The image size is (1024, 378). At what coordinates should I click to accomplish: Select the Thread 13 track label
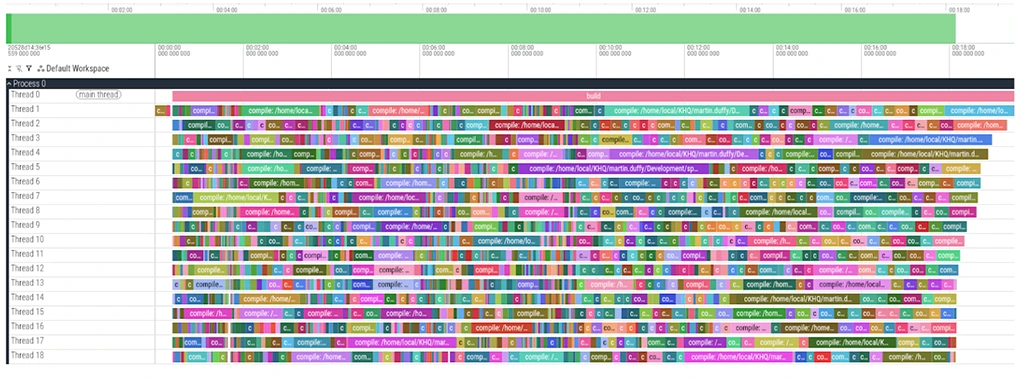pyautogui.click(x=27, y=283)
